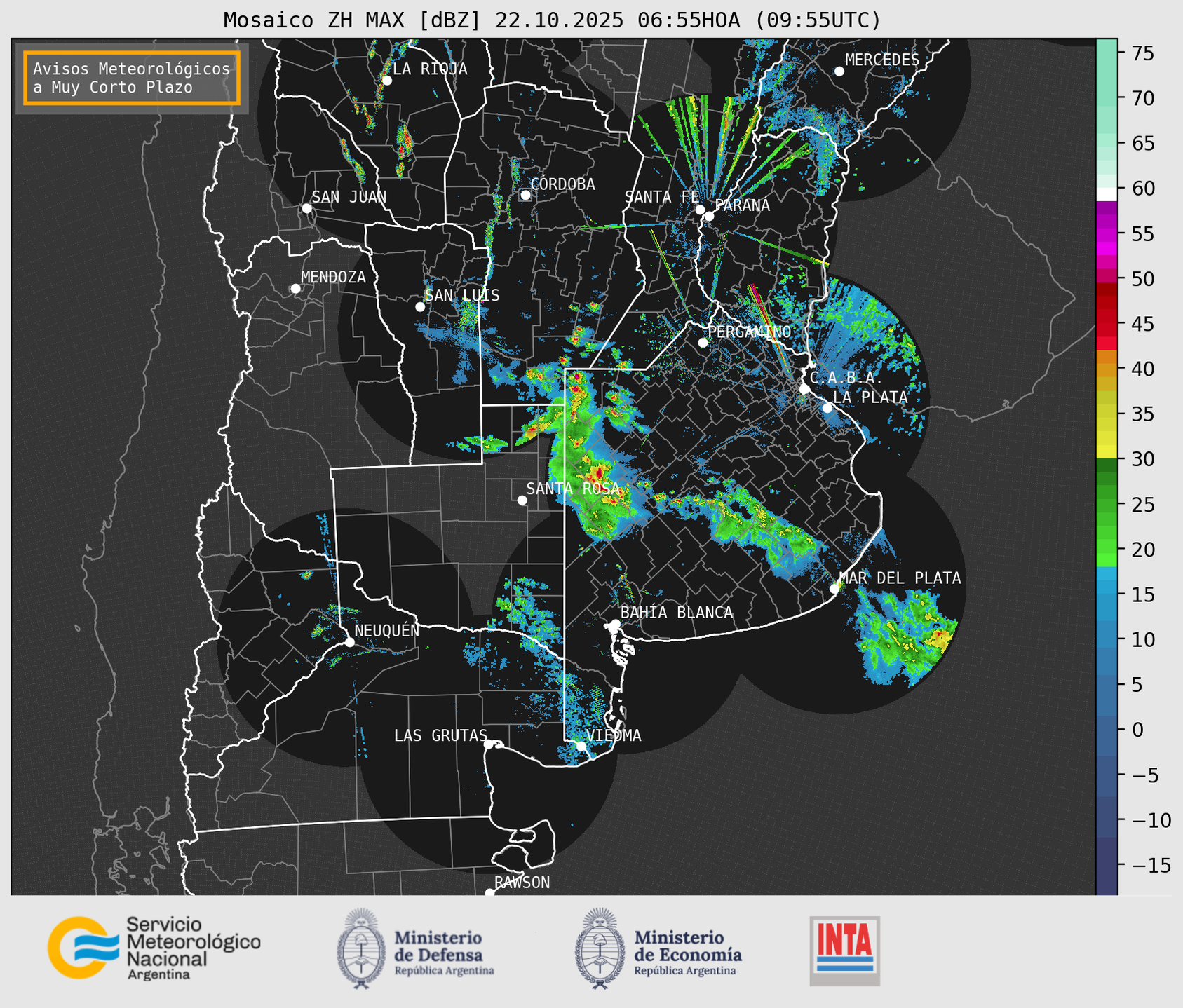Click the Pergamino city marker dot
Image resolution: width=1183 pixels, height=1008 pixels.
(x=703, y=343)
